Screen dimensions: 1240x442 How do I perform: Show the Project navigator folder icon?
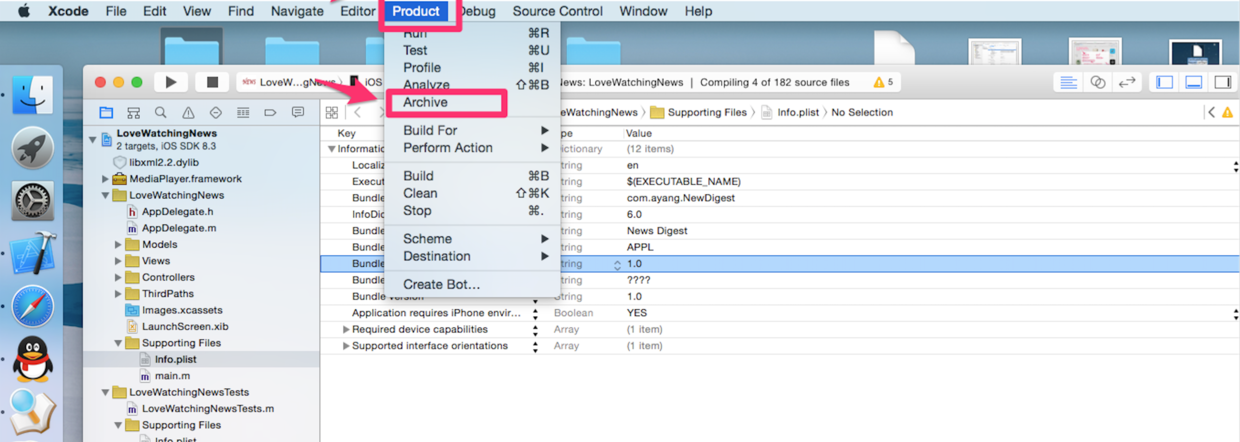tap(106, 113)
